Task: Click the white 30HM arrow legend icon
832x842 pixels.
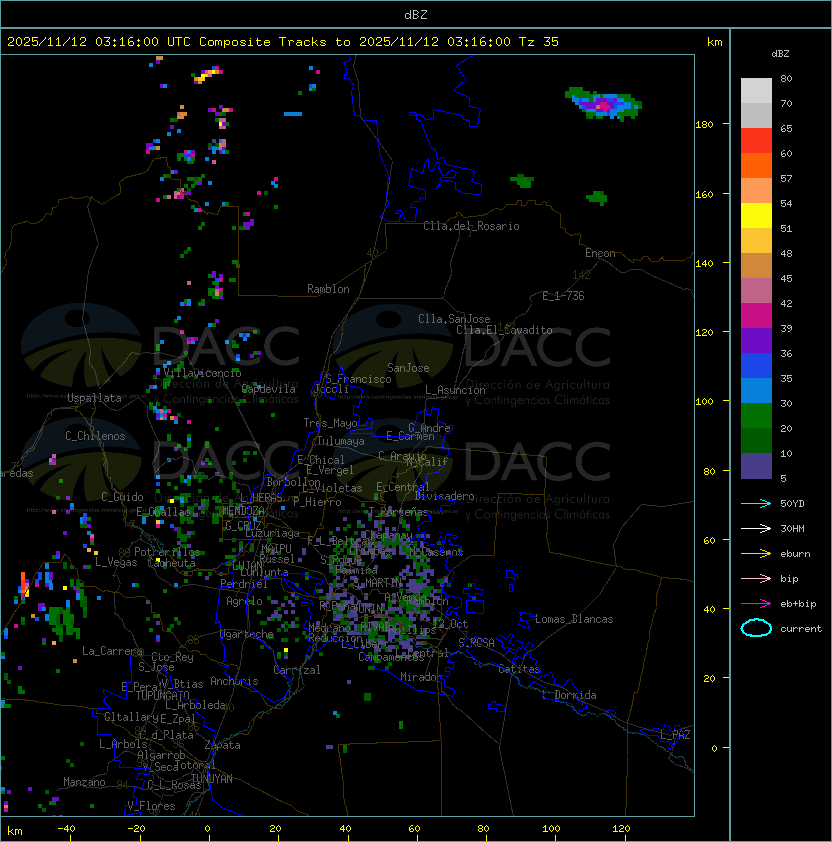Action: [x=756, y=528]
